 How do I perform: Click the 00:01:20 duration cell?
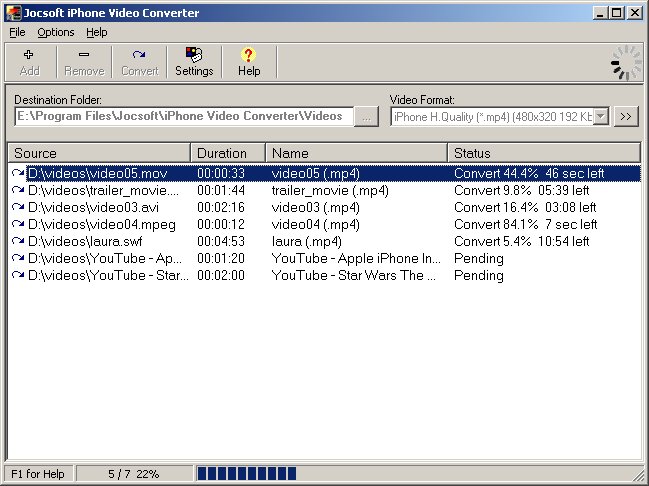[x=221, y=258]
